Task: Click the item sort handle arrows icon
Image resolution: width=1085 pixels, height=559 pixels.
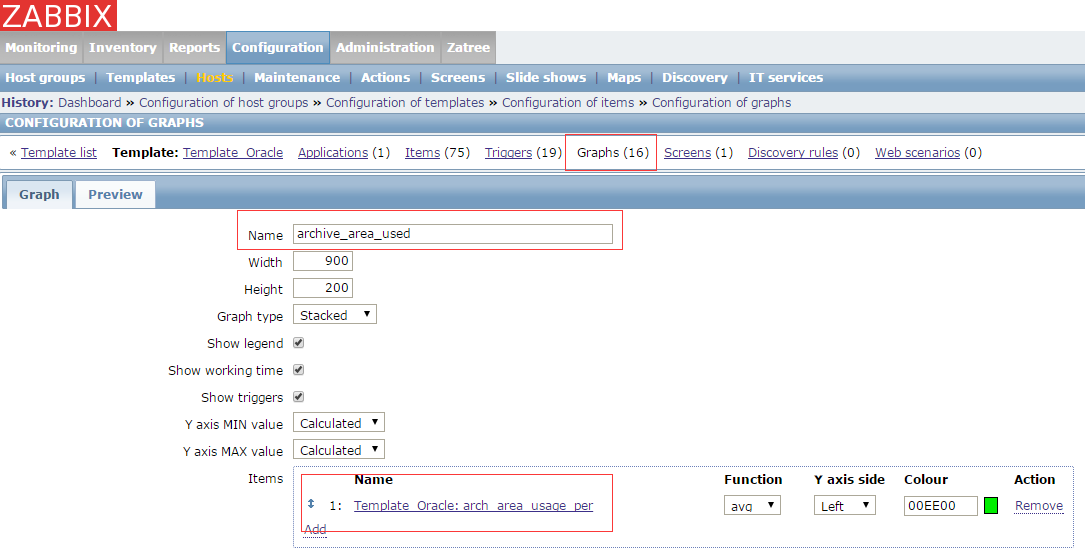Action: point(311,504)
